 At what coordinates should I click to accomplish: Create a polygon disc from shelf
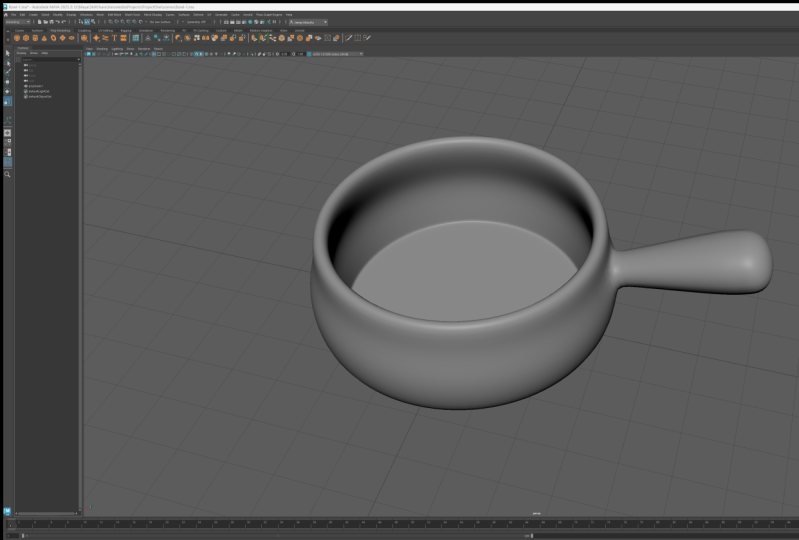pyautogui.click(x=71, y=38)
